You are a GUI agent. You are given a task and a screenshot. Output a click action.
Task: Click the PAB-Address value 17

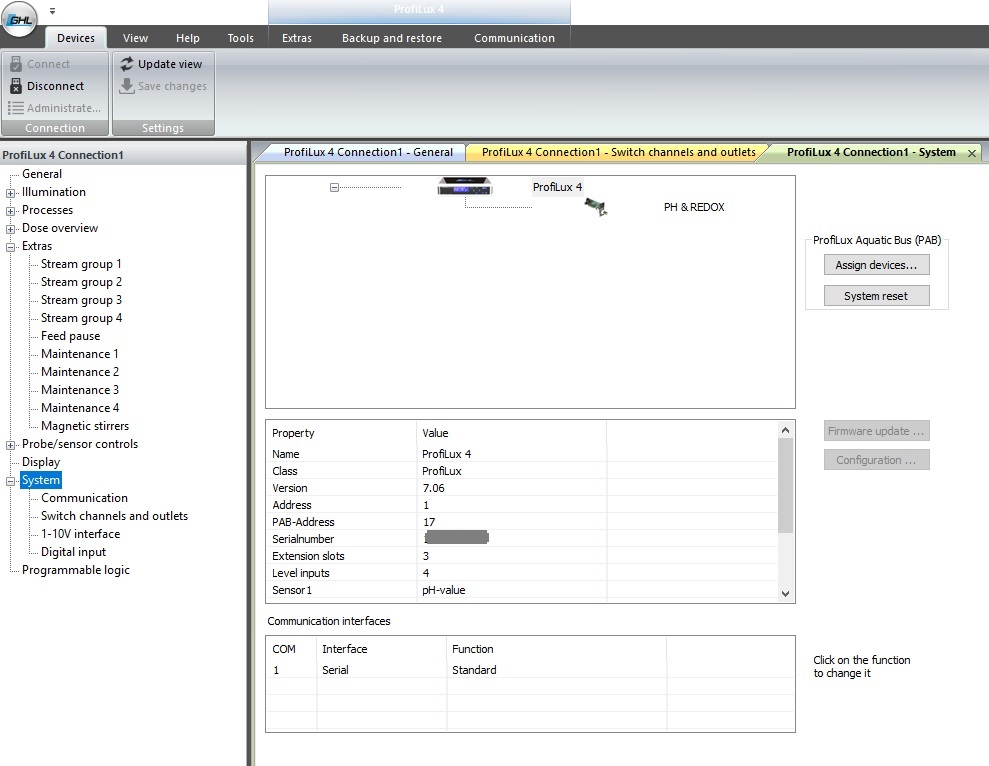pos(429,522)
